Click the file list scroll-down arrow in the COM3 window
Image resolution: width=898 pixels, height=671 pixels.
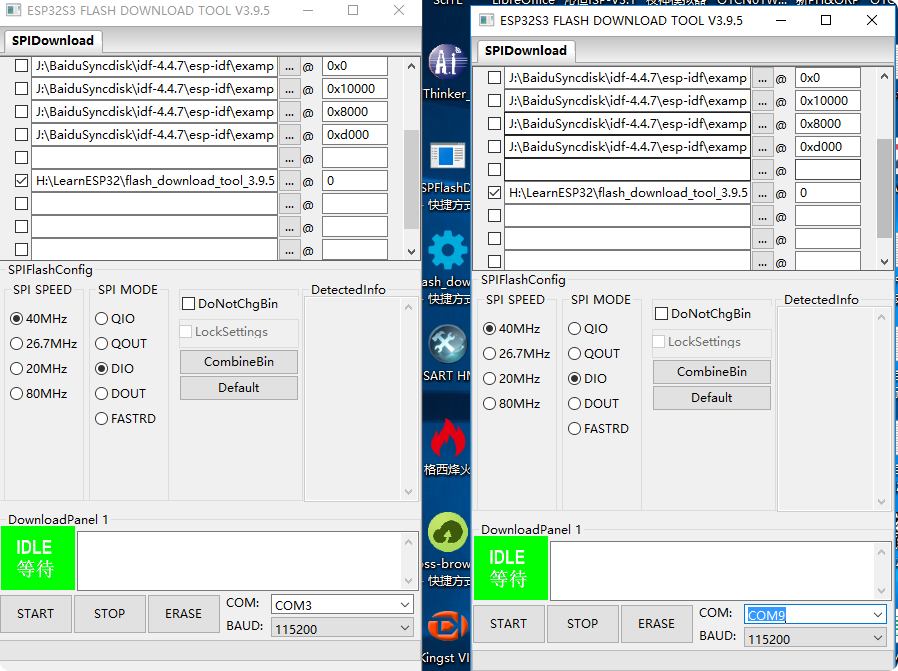(411, 251)
